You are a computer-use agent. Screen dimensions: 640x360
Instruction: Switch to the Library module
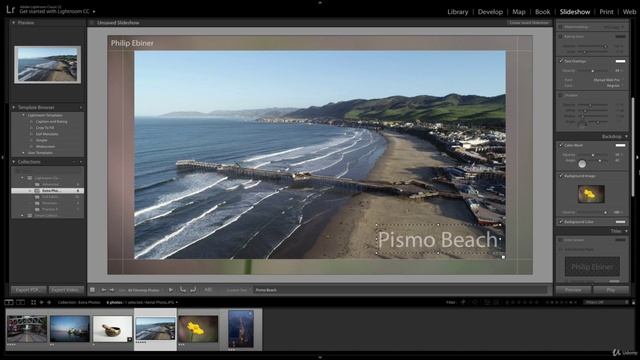click(458, 12)
